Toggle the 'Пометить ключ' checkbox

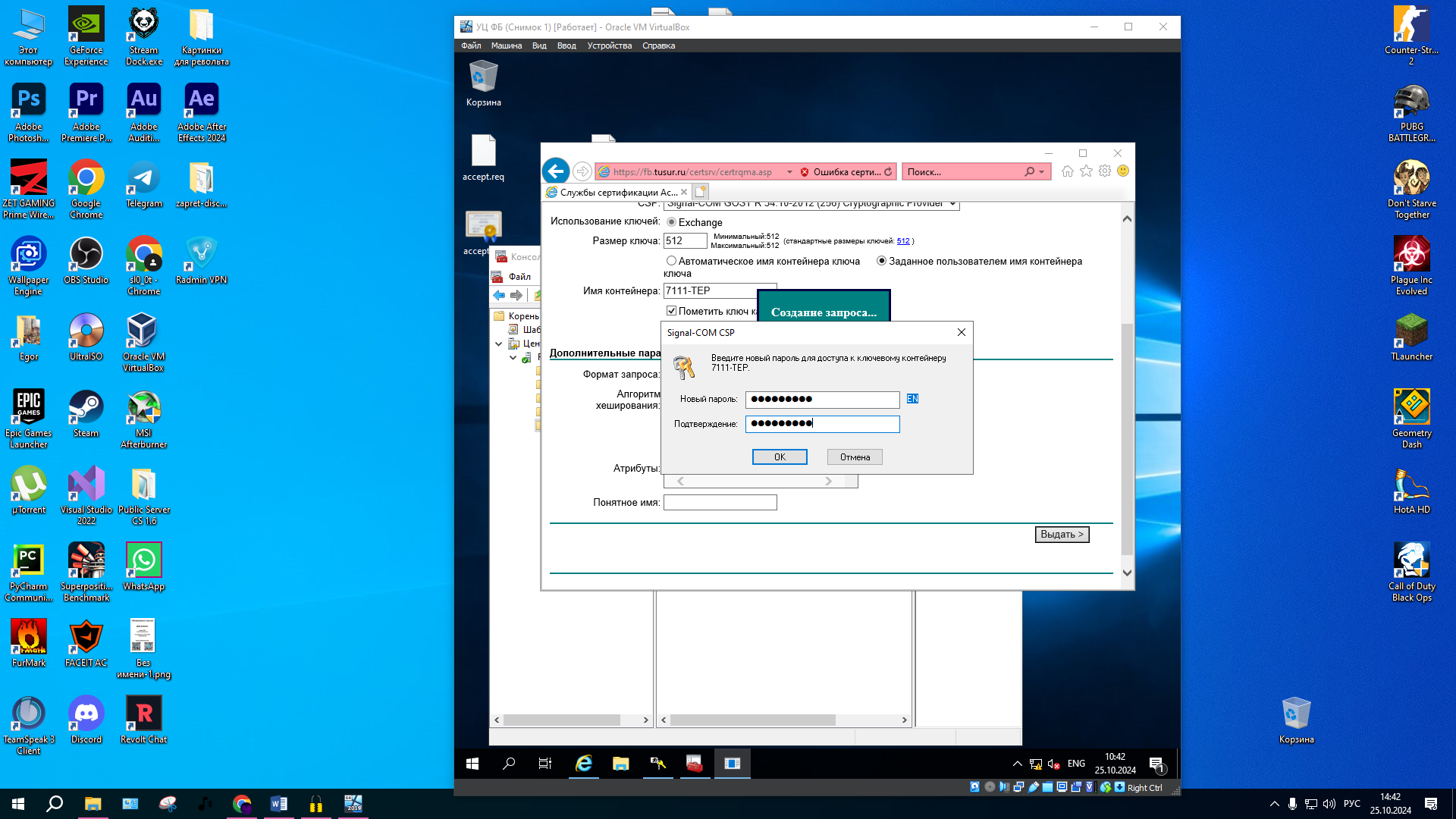click(x=671, y=311)
